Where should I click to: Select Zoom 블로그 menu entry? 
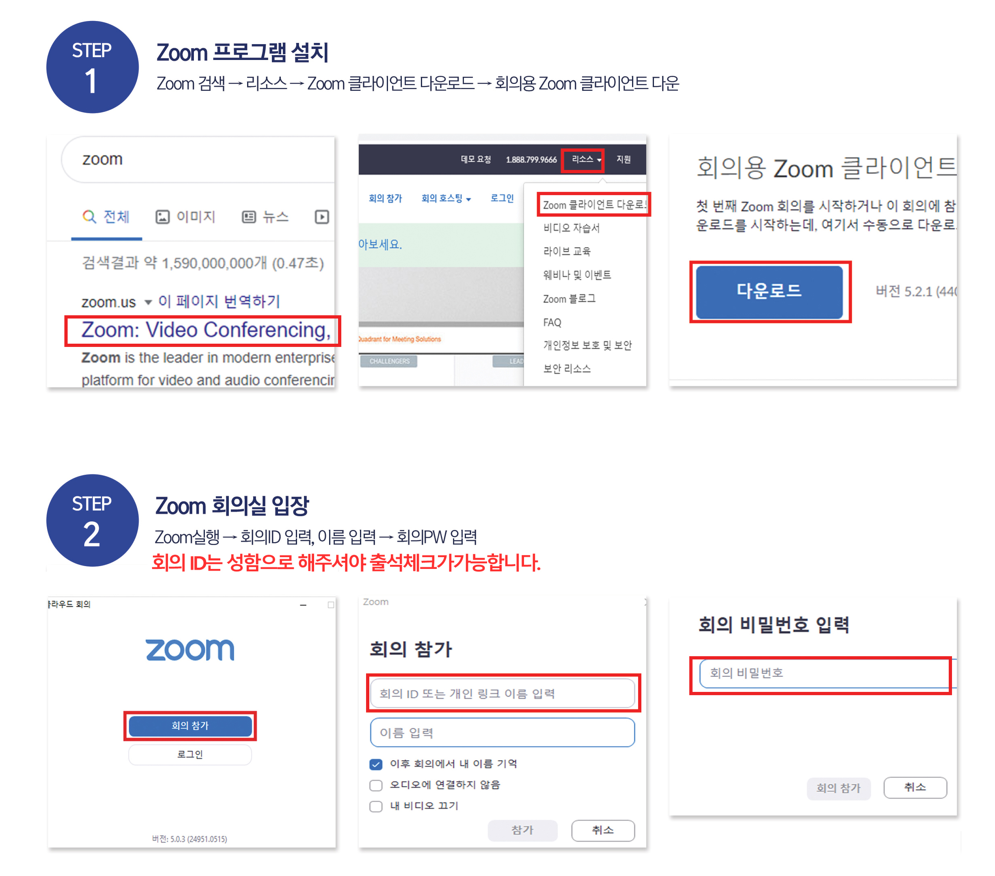coord(569,298)
